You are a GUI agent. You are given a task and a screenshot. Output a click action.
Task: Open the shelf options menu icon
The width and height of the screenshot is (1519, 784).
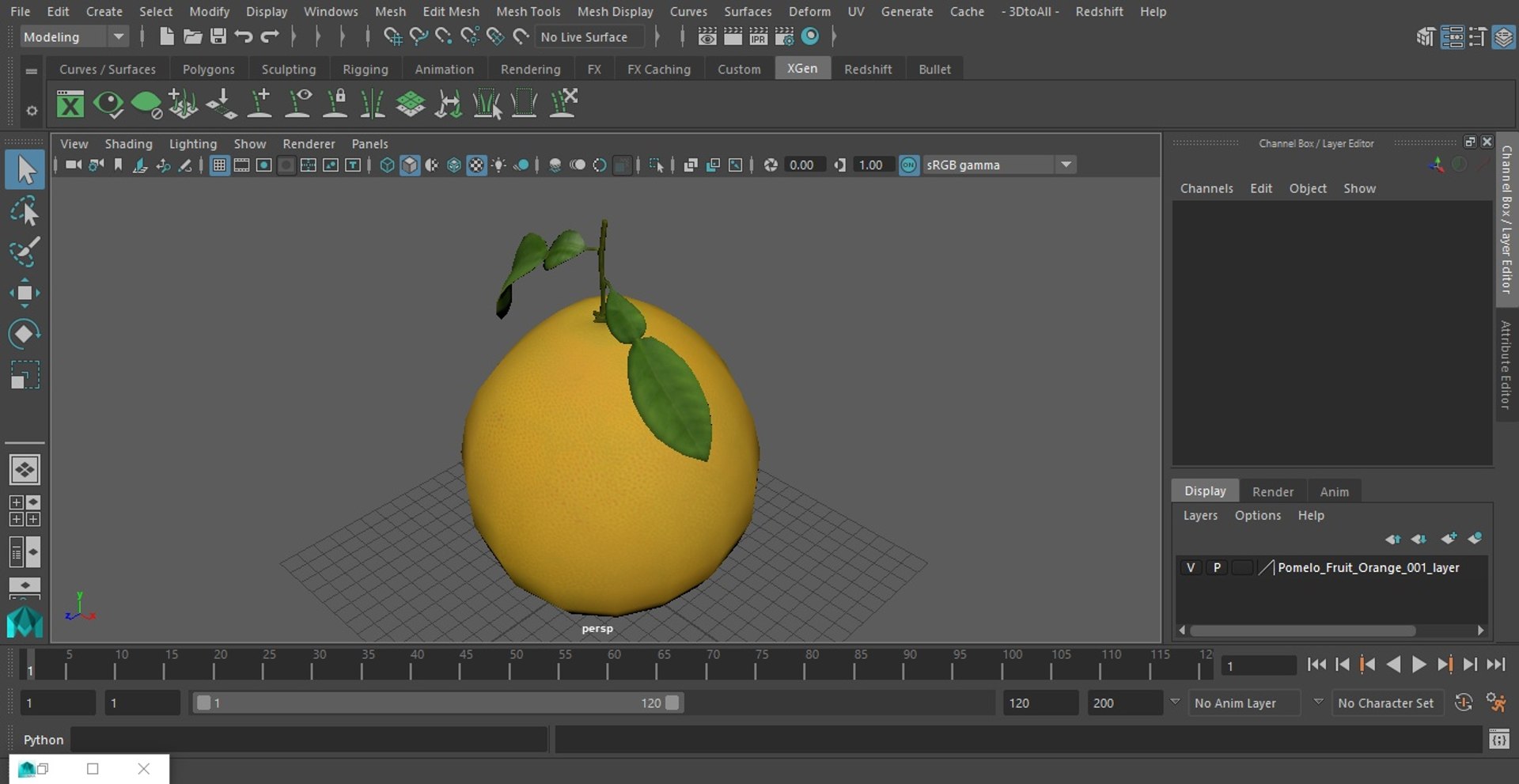(32, 70)
